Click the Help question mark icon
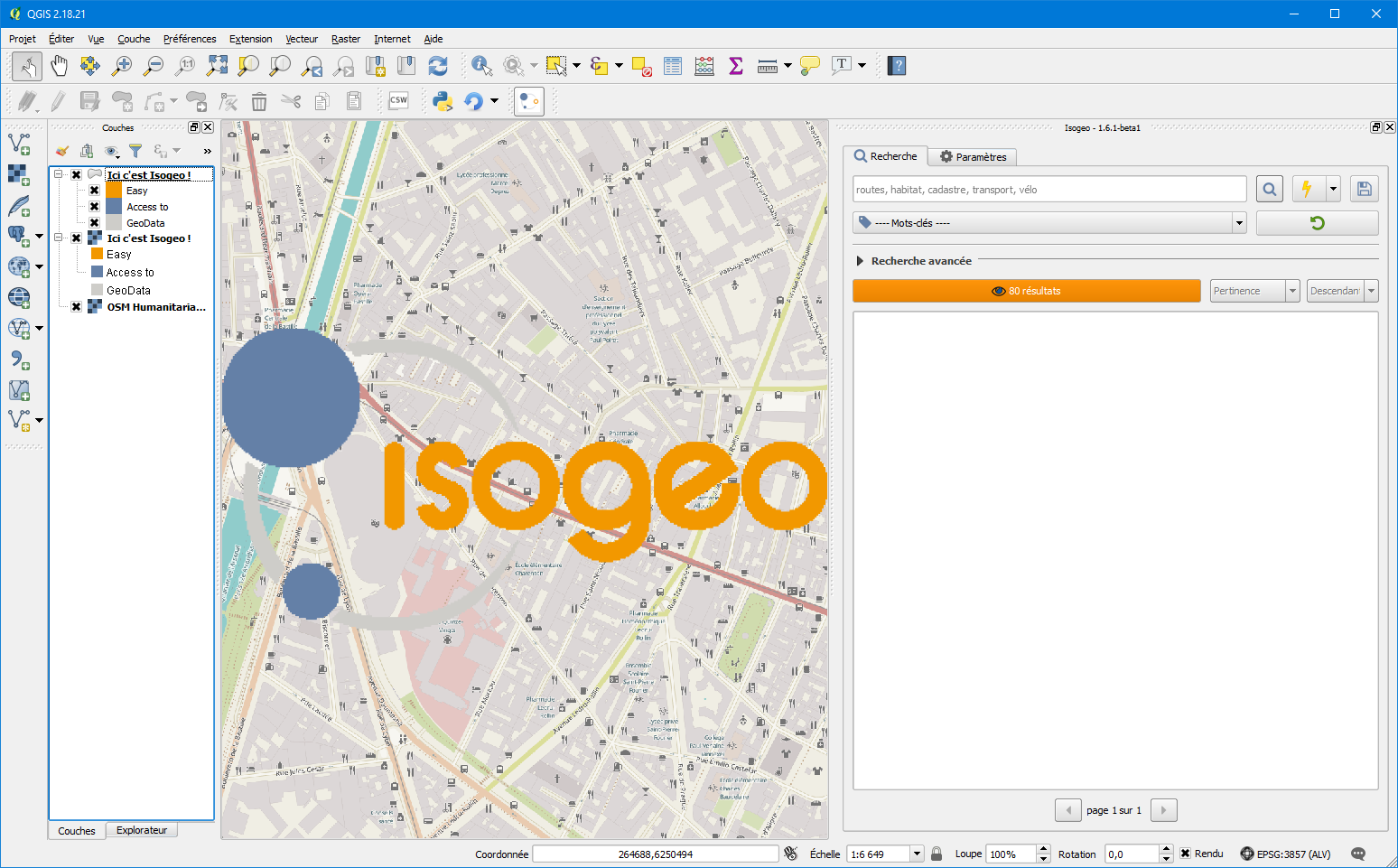The height and width of the screenshot is (868, 1398). tap(897, 65)
